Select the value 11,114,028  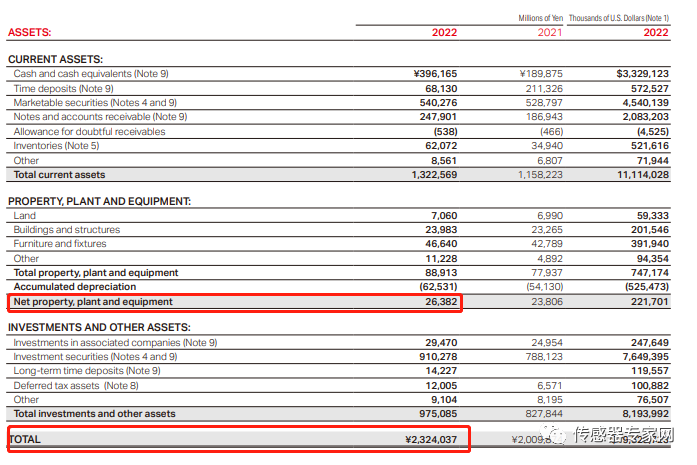click(643, 175)
